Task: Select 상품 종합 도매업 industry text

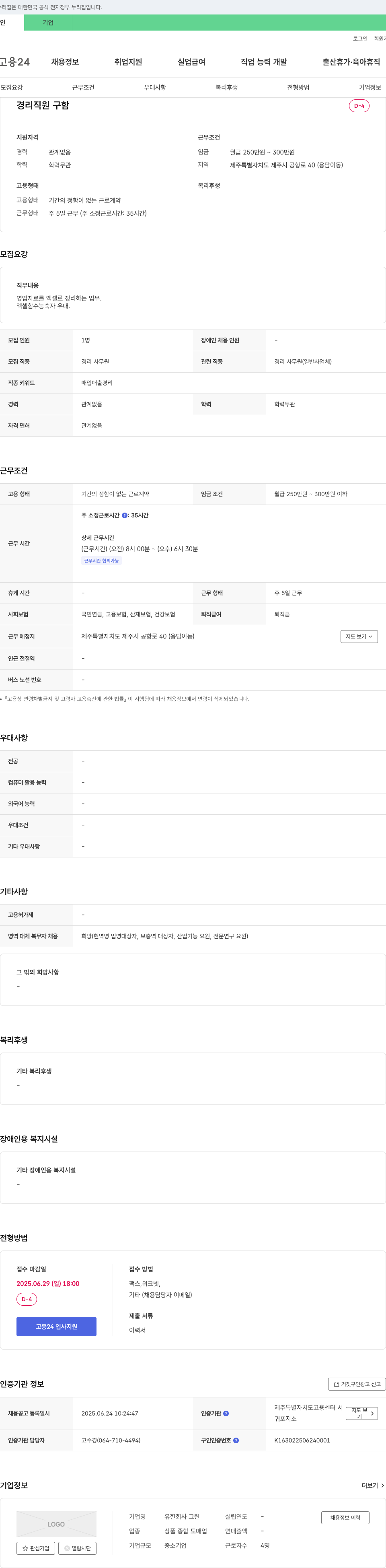Action: pyautogui.click(x=185, y=1531)
